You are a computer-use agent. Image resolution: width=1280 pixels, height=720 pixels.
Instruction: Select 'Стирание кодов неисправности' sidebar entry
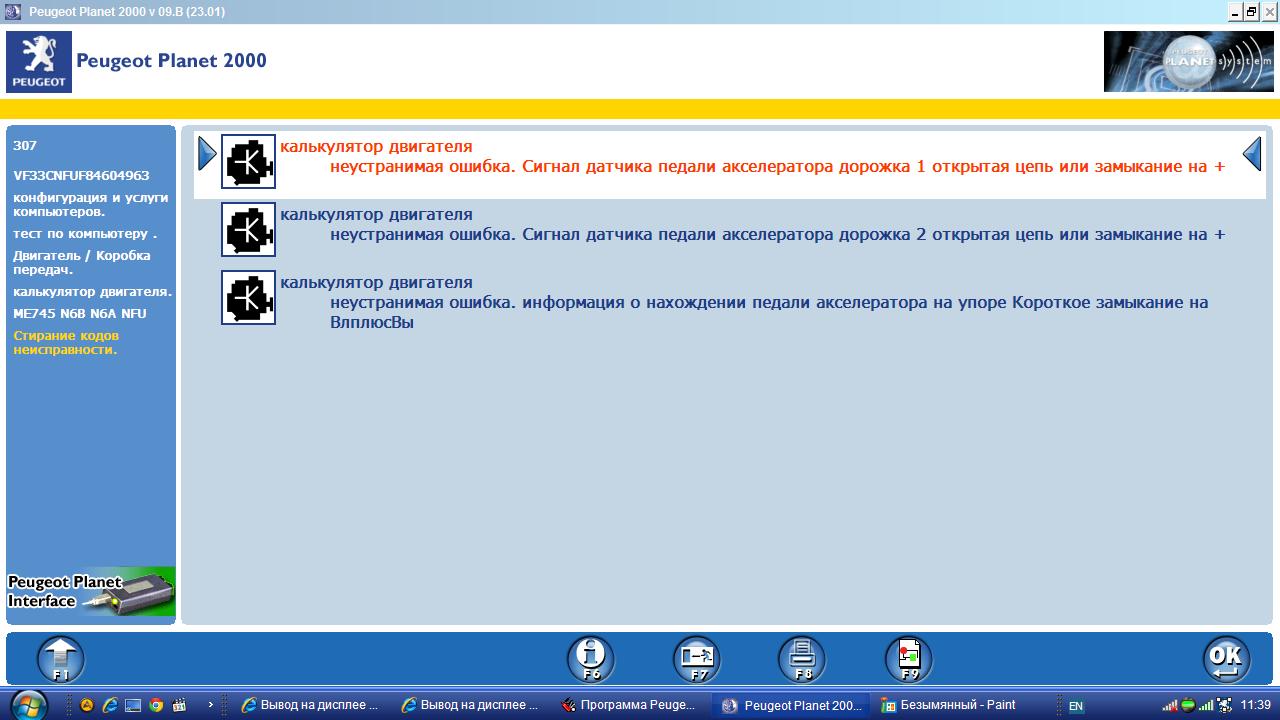66,343
